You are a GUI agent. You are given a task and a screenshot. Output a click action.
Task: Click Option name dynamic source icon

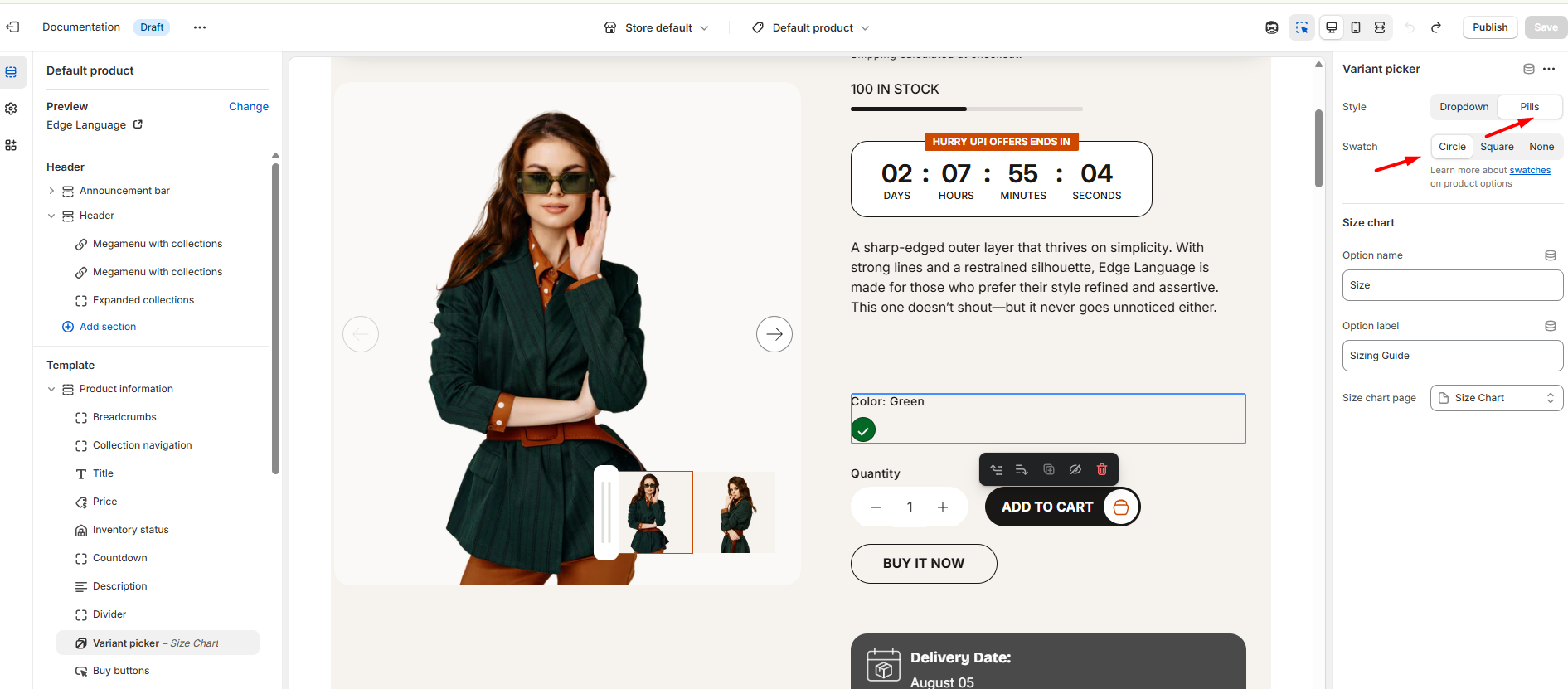click(x=1551, y=255)
